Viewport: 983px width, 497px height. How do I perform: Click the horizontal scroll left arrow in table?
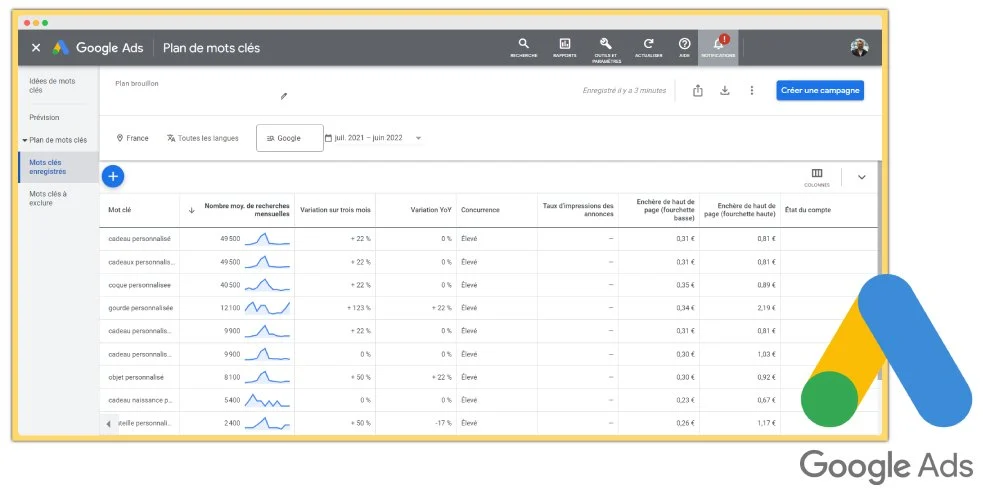pyautogui.click(x=108, y=424)
